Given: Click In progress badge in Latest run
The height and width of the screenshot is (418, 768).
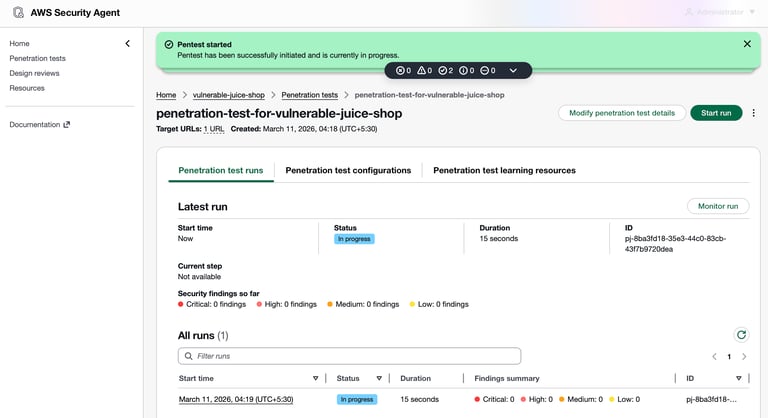Looking at the screenshot, I should 354,239.
